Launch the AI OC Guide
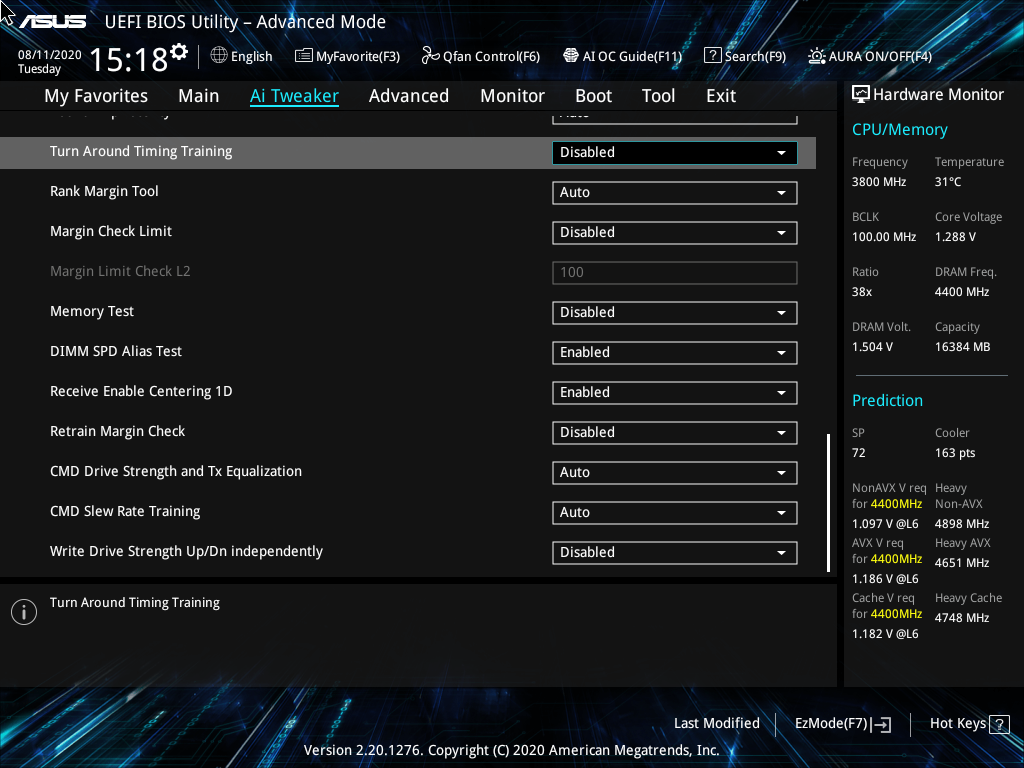This screenshot has height=768, width=1024. [x=622, y=56]
